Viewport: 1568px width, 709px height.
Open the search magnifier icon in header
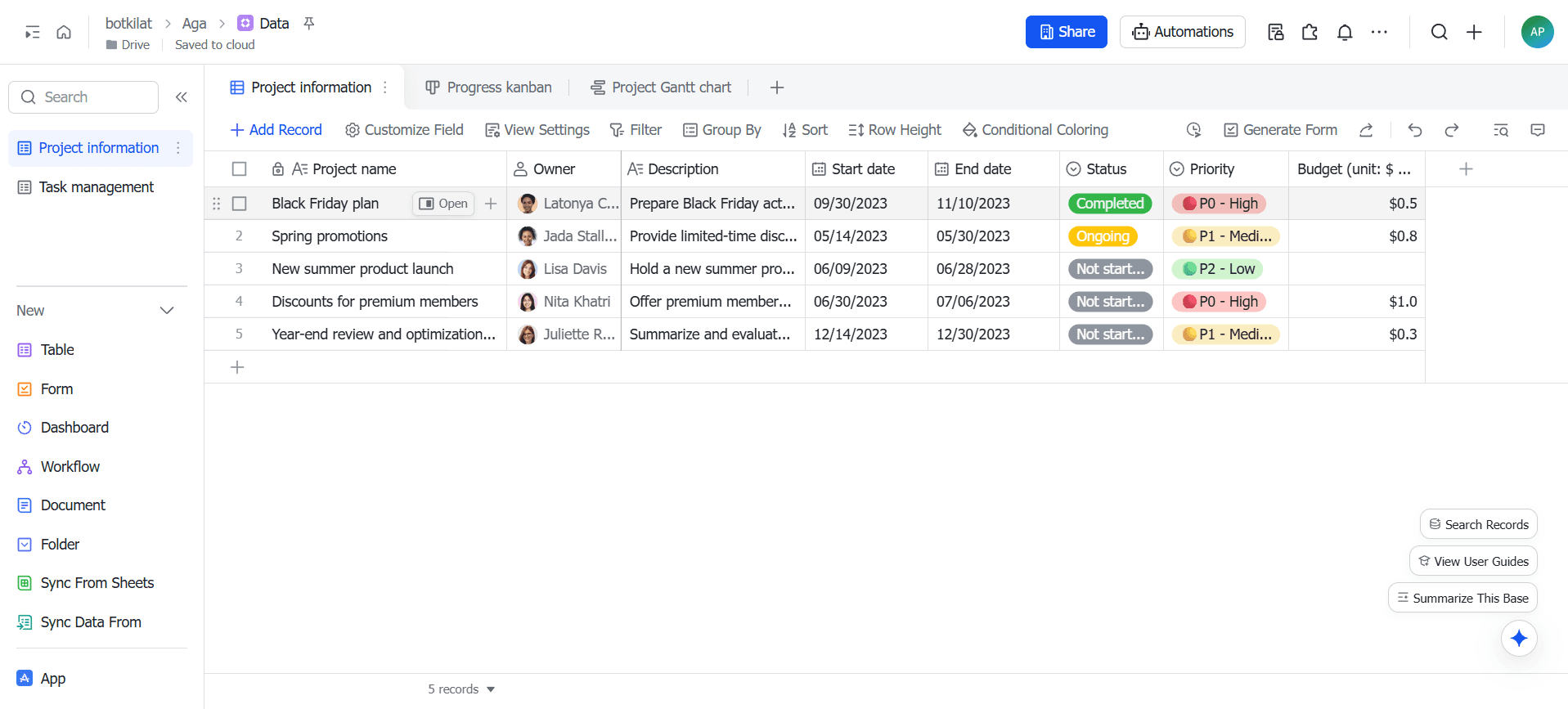click(1439, 32)
